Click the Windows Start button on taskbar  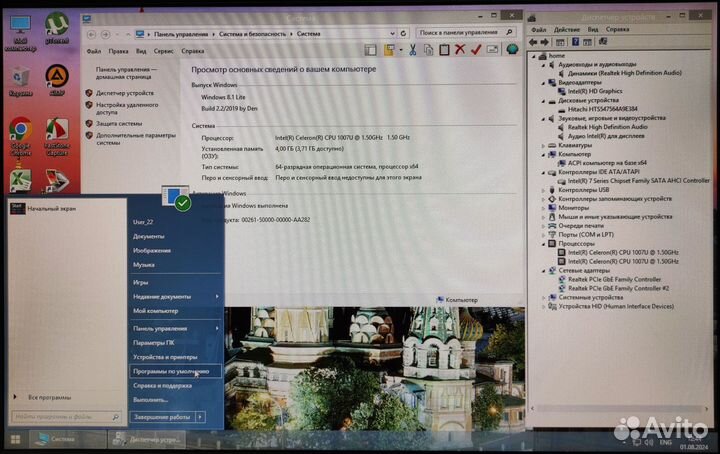point(15,439)
